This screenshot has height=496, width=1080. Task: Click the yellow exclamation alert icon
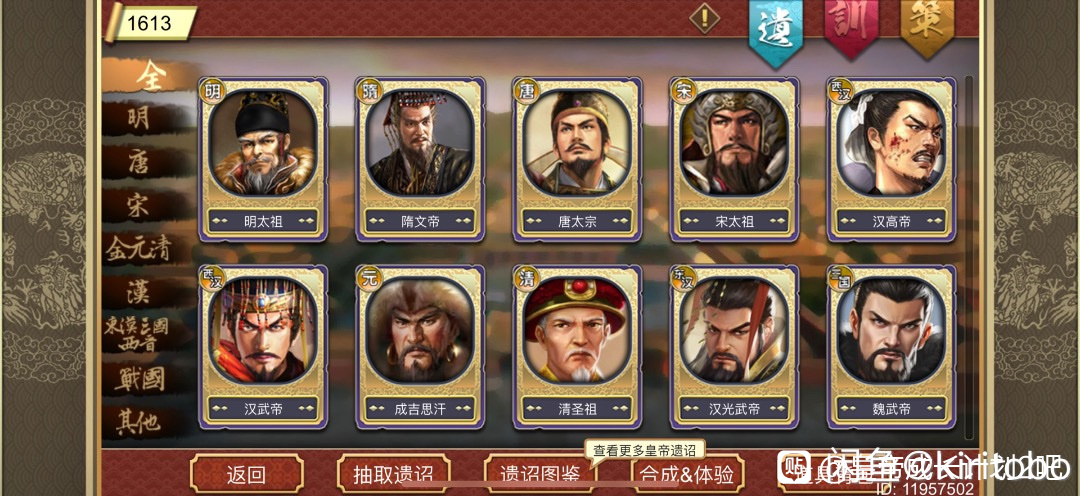tap(705, 18)
